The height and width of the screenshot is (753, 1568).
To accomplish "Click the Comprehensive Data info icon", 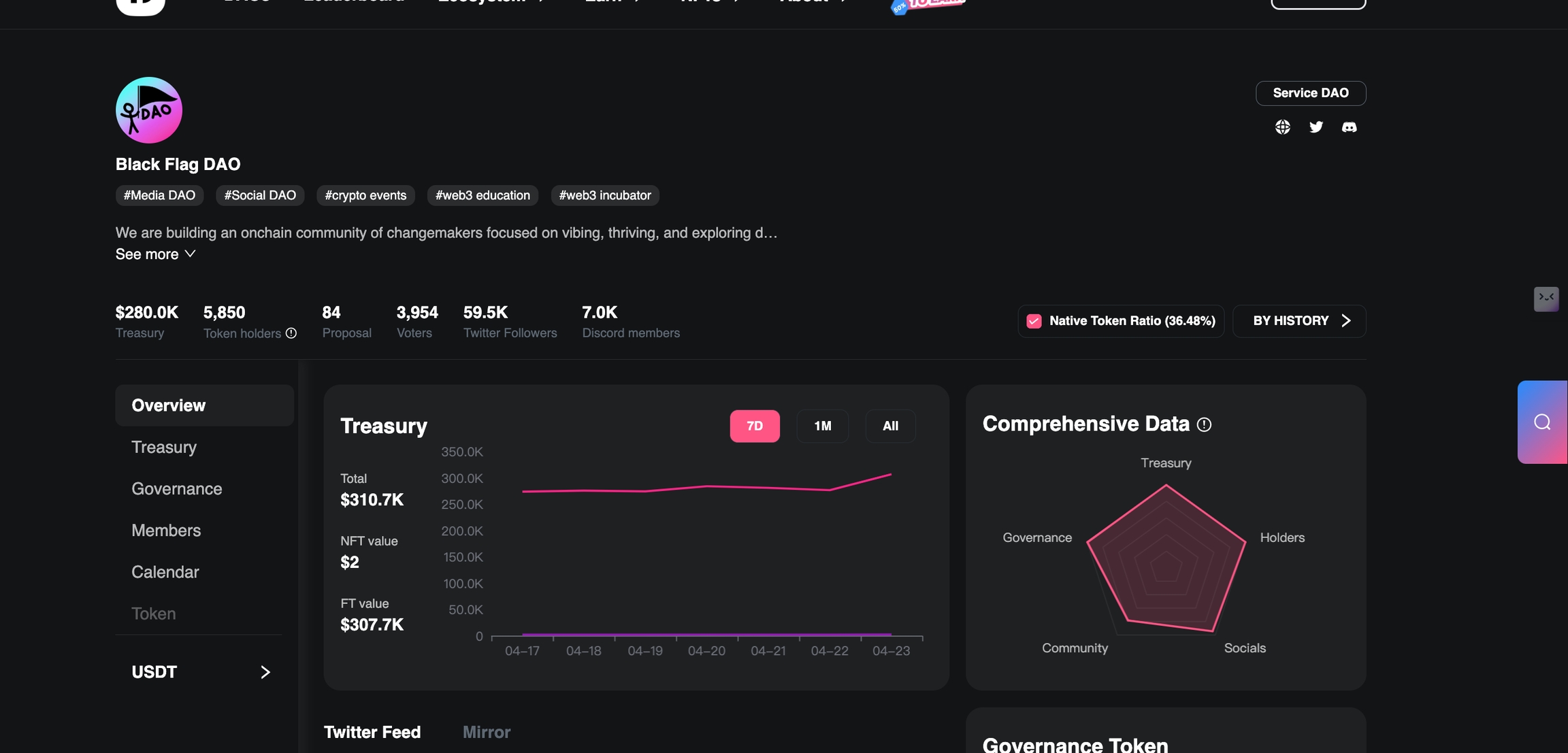I will click(1204, 424).
